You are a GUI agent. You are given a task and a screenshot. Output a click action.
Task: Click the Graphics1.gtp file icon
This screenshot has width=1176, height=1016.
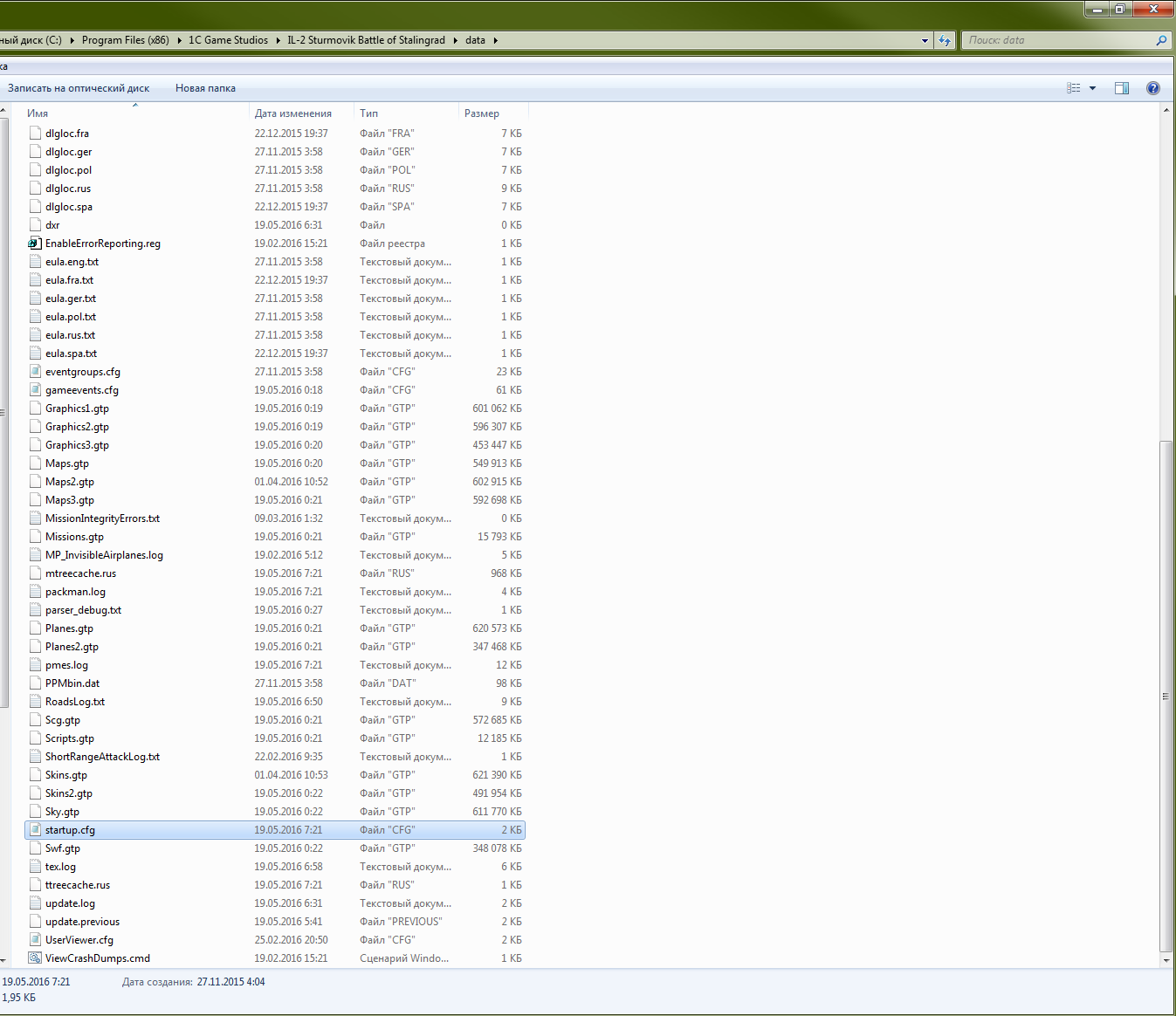click(x=35, y=408)
